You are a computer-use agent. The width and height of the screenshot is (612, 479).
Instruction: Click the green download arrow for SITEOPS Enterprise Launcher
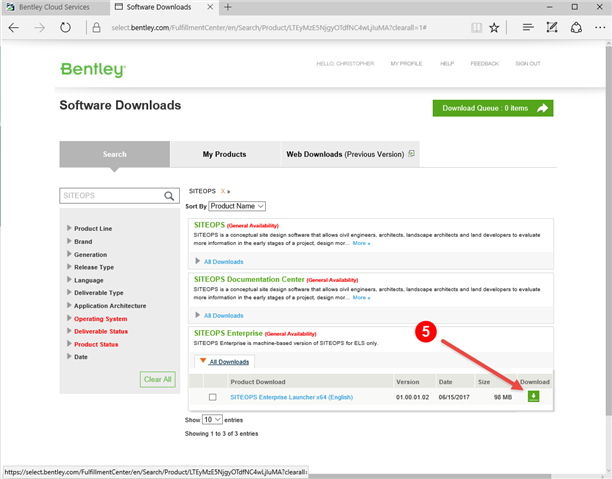tap(533, 397)
